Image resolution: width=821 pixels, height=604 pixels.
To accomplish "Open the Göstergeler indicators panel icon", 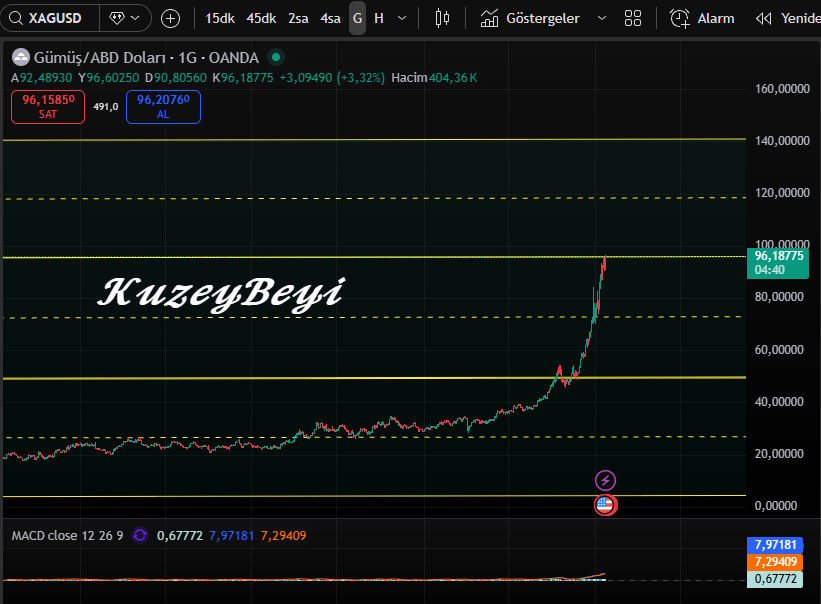I will pos(489,18).
